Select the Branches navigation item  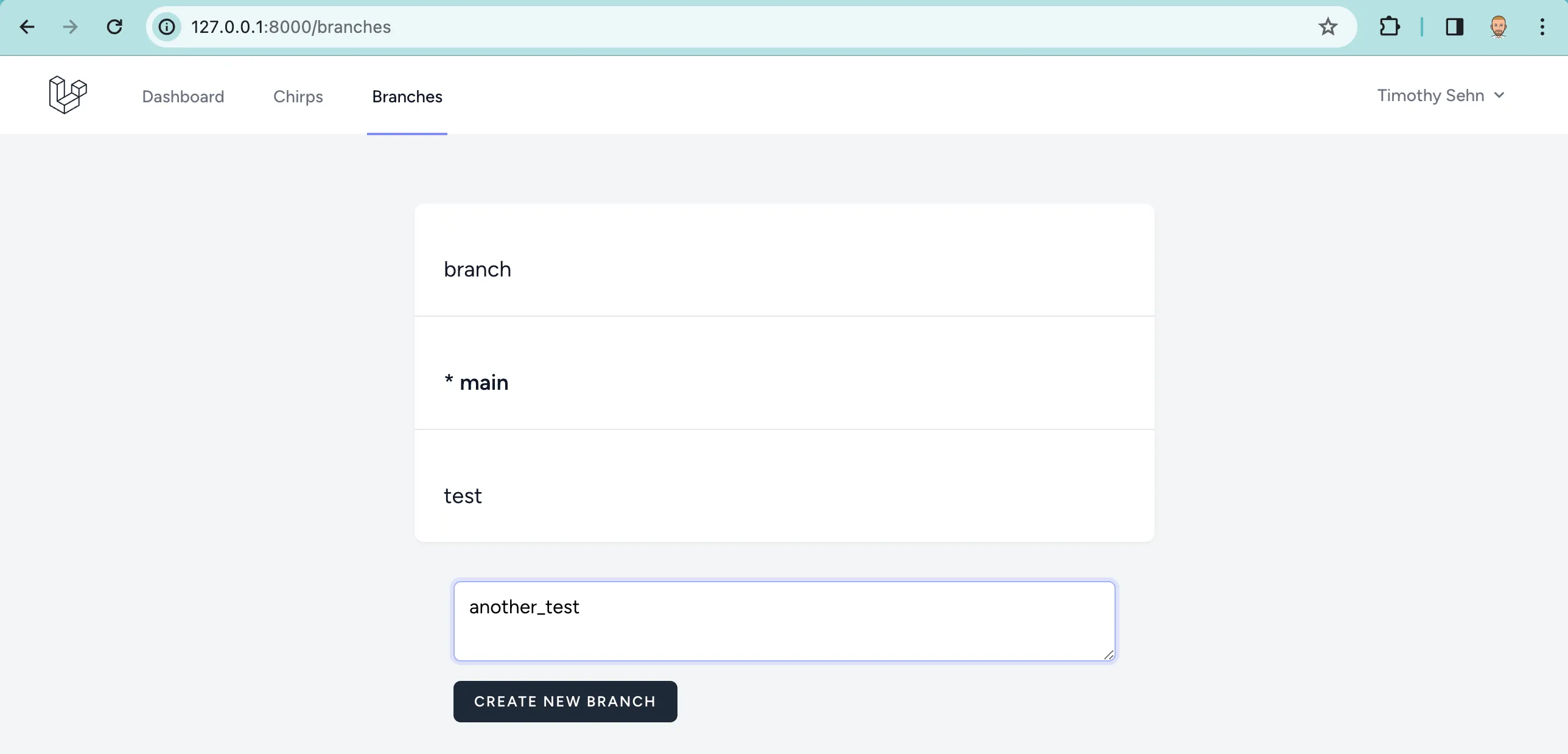407,96
